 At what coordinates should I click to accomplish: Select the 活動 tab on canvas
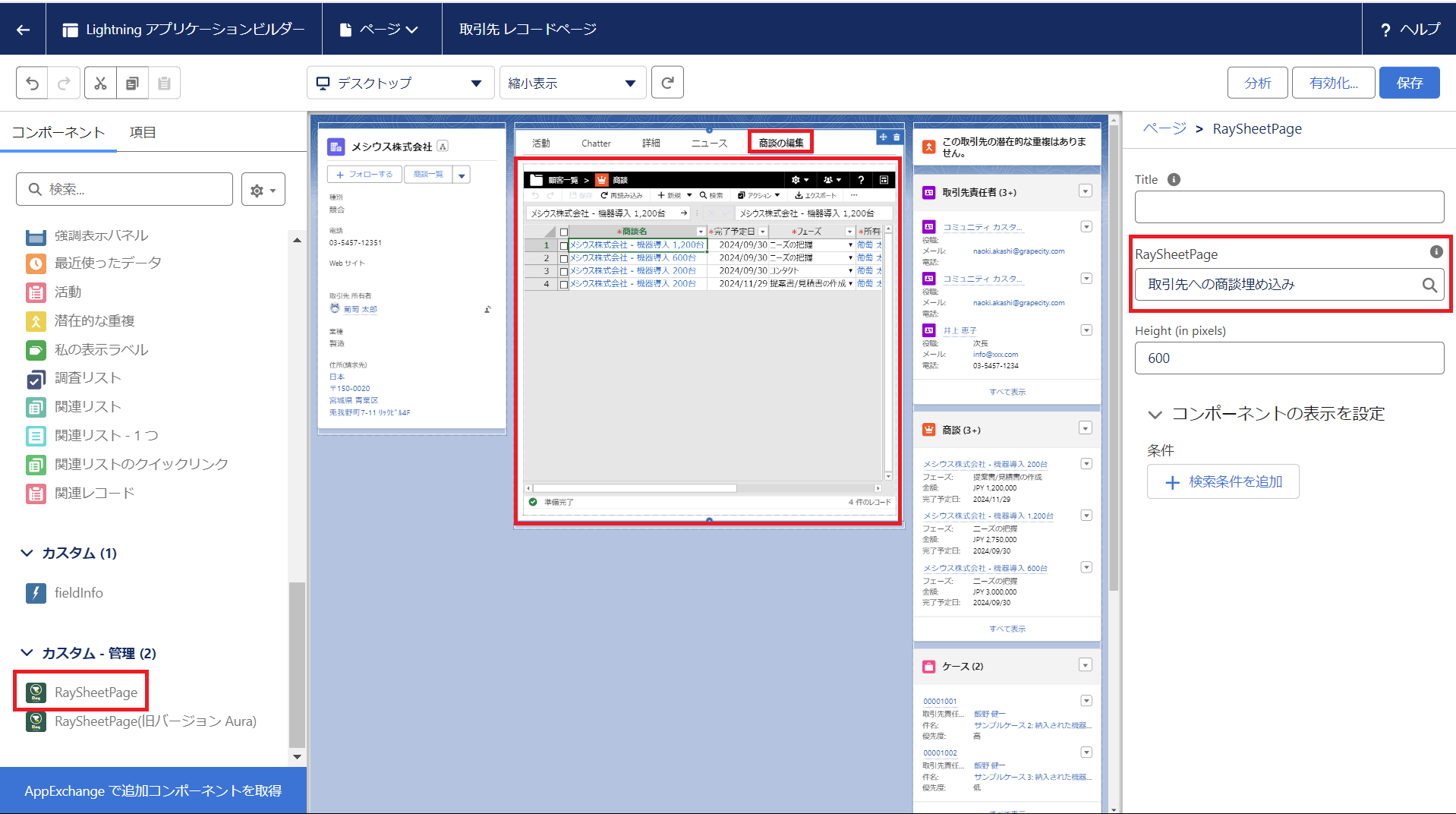point(540,143)
